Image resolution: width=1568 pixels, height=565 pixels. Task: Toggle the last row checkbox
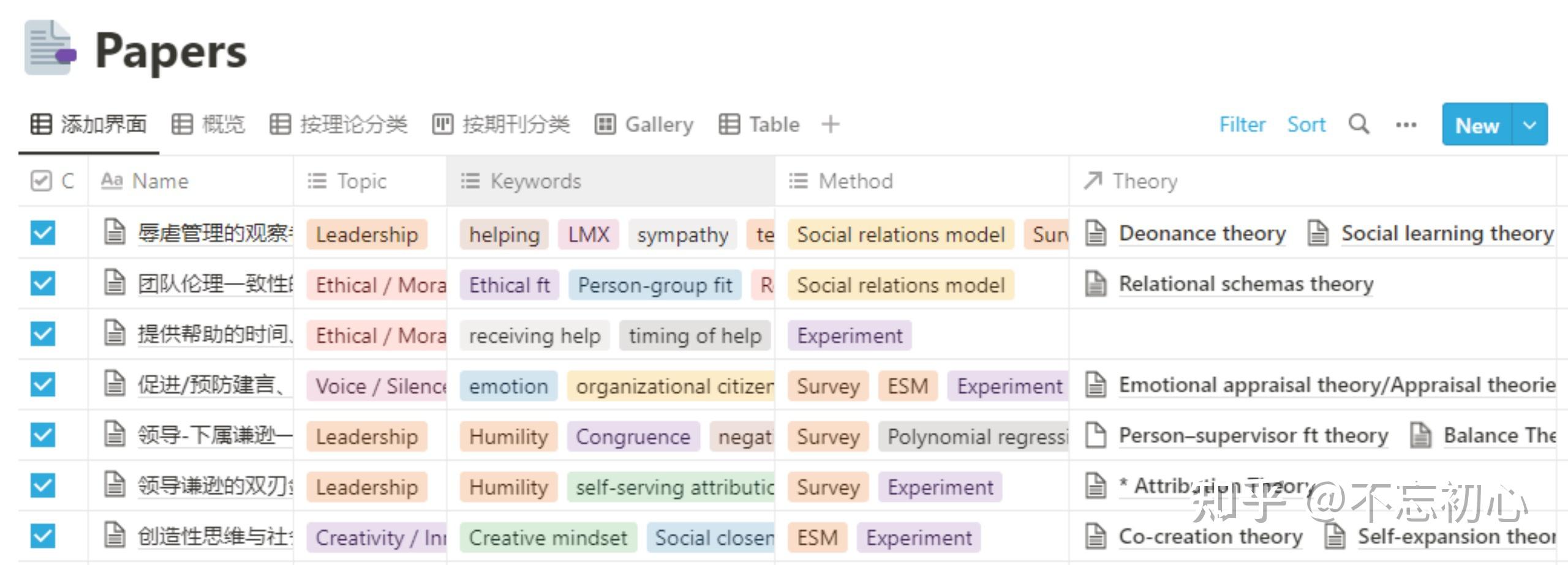pyautogui.click(x=43, y=536)
